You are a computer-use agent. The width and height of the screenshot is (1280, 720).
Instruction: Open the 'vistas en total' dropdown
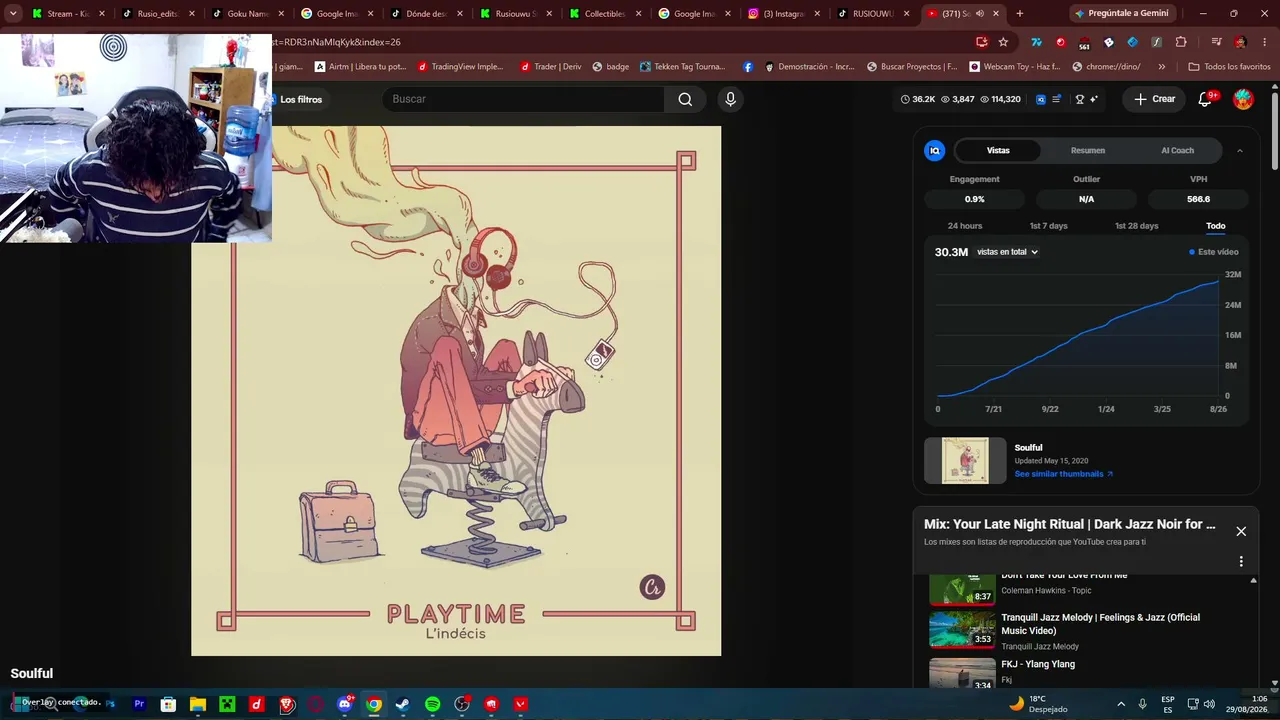point(1007,252)
